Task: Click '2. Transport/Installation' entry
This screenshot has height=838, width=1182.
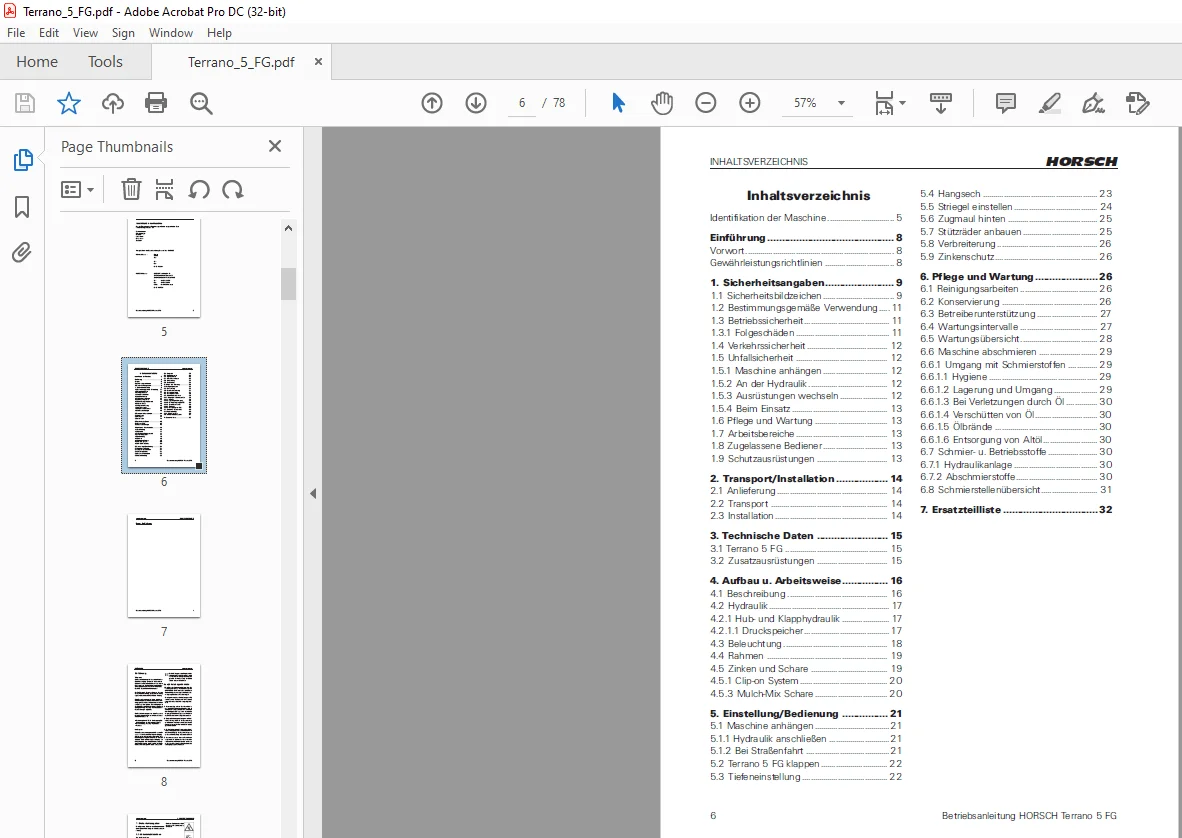Action: [x=805, y=479]
